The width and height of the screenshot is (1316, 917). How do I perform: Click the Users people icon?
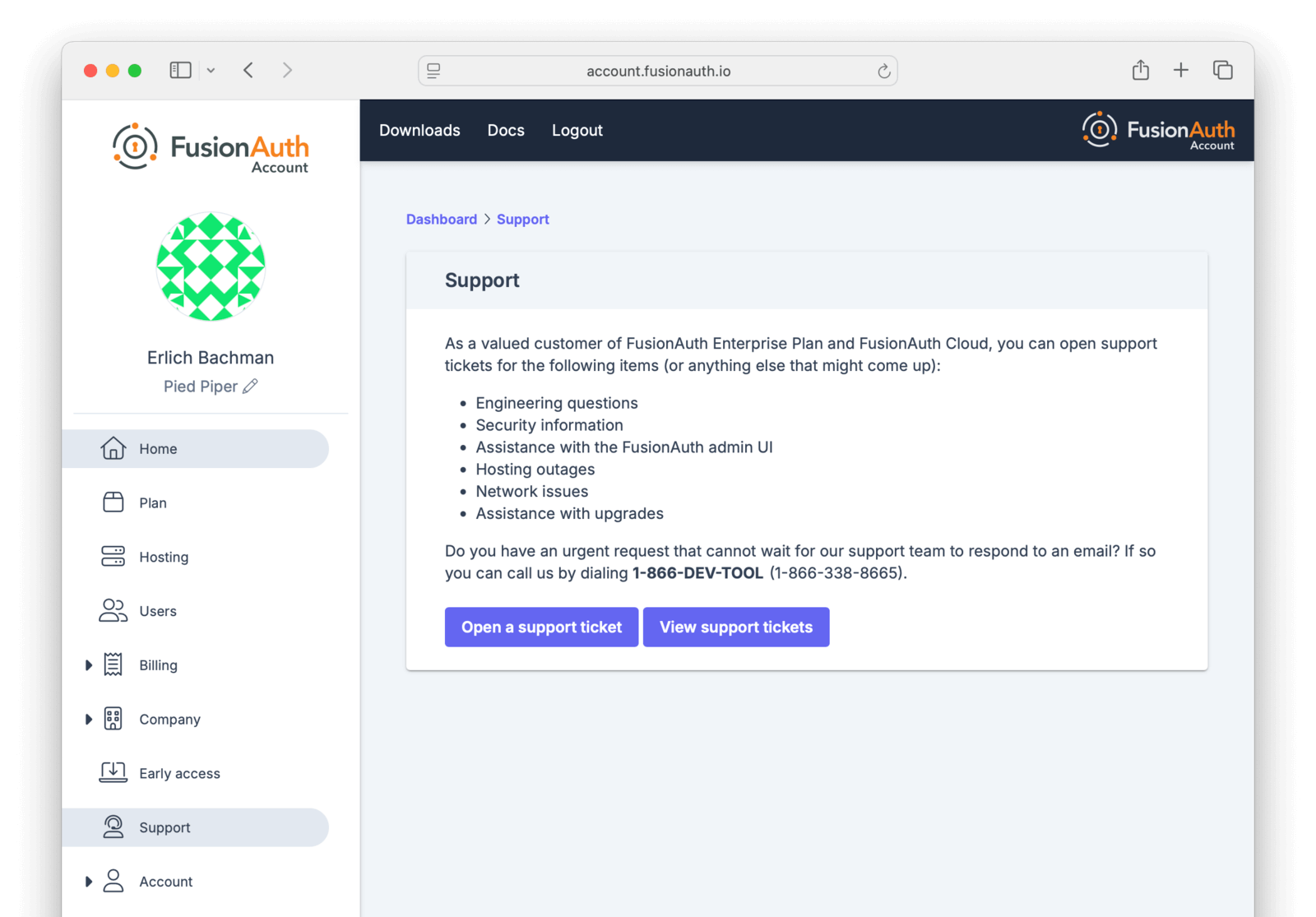click(x=114, y=610)
